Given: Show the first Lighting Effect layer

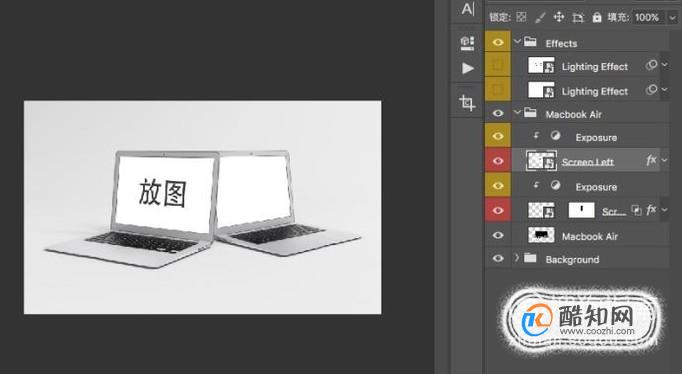Looking at the screenshot, I should [x=498, y=66].
